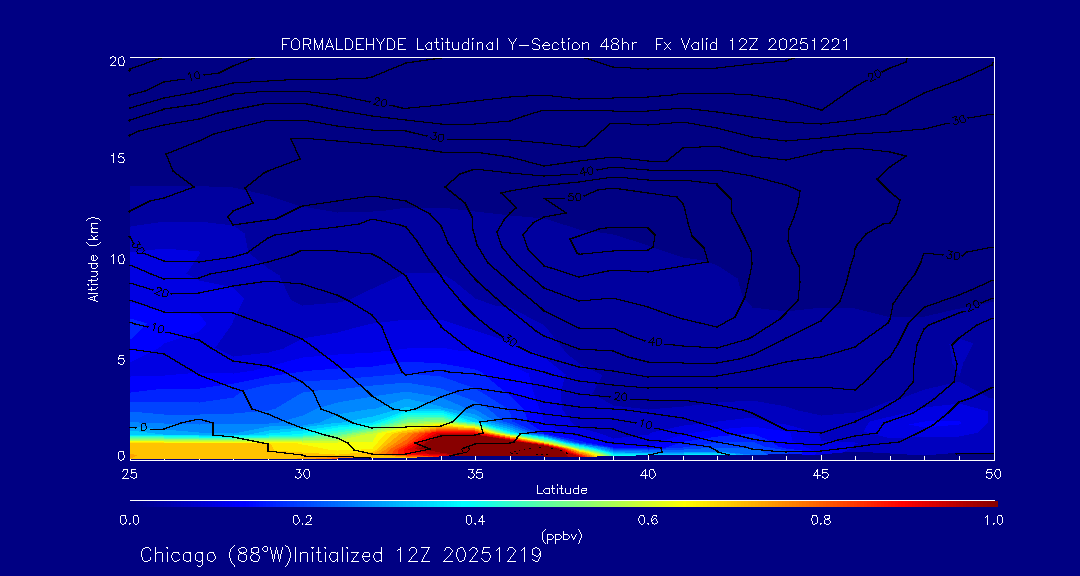Click latitude tick label 40
Screen dimensions: 1080x576
pos(648,473)
